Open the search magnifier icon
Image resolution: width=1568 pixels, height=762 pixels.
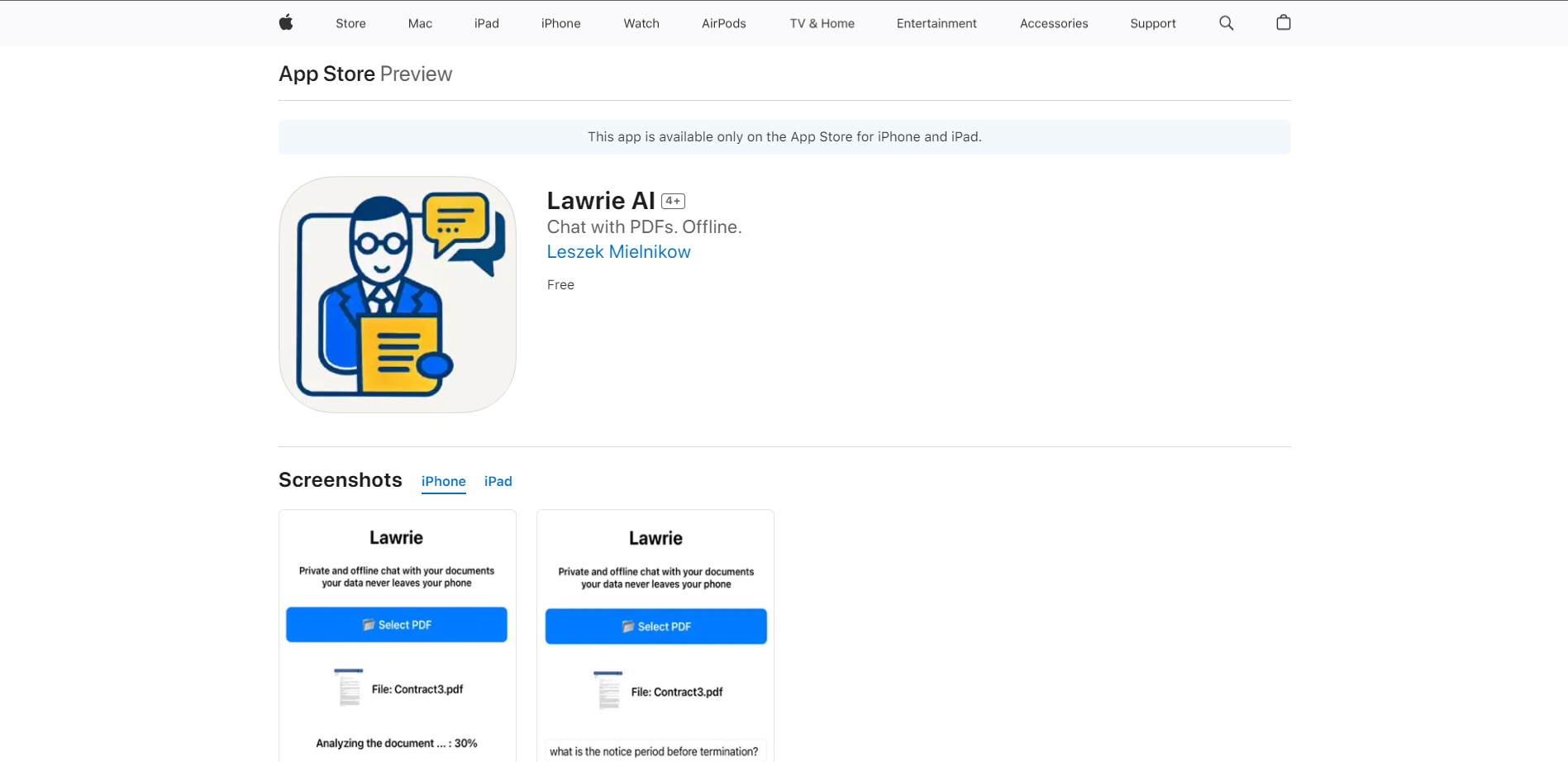click(x=1227, y=23)
